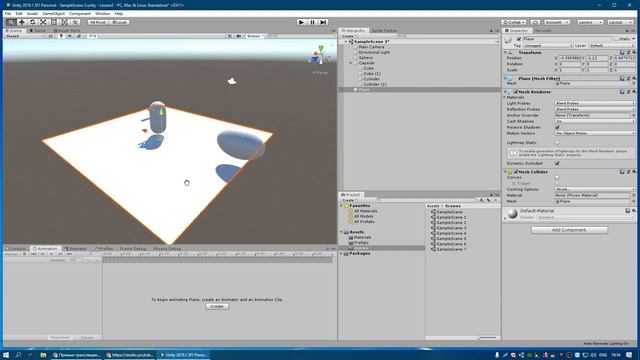Toggle the Convex checkbox
This screenshot has height=360, width=640.
pos(557,178)
